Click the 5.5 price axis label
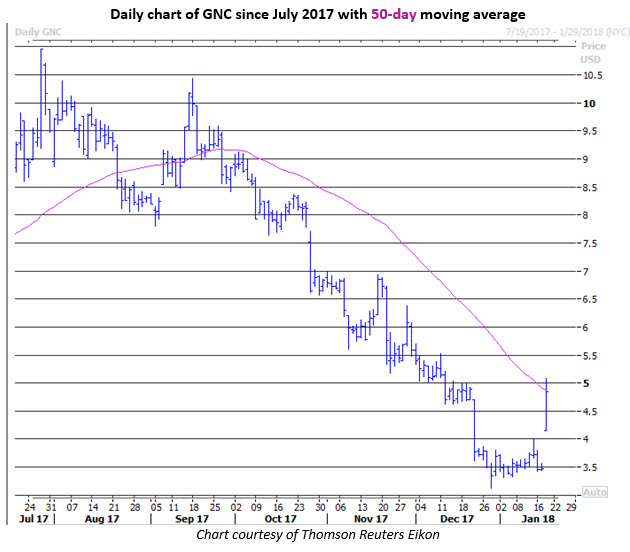The image size is (630, 552). [x=590, y=356]
